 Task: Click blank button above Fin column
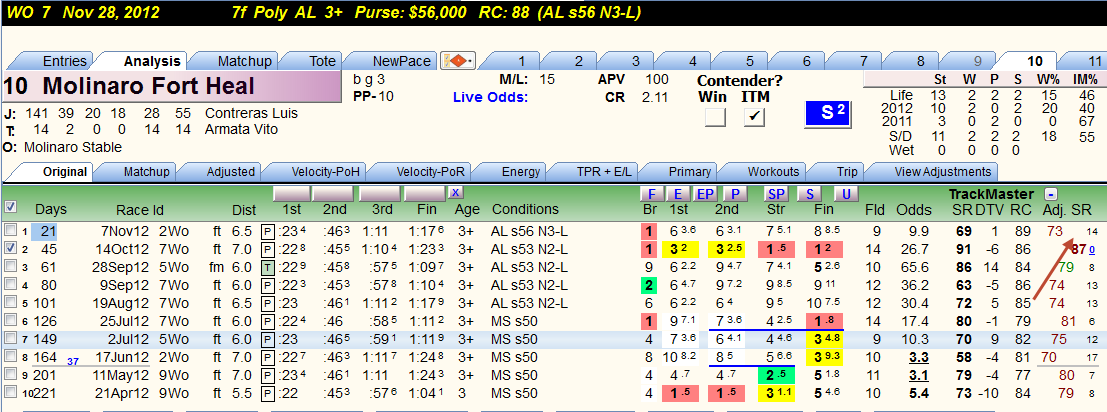[x=425, y=193]
